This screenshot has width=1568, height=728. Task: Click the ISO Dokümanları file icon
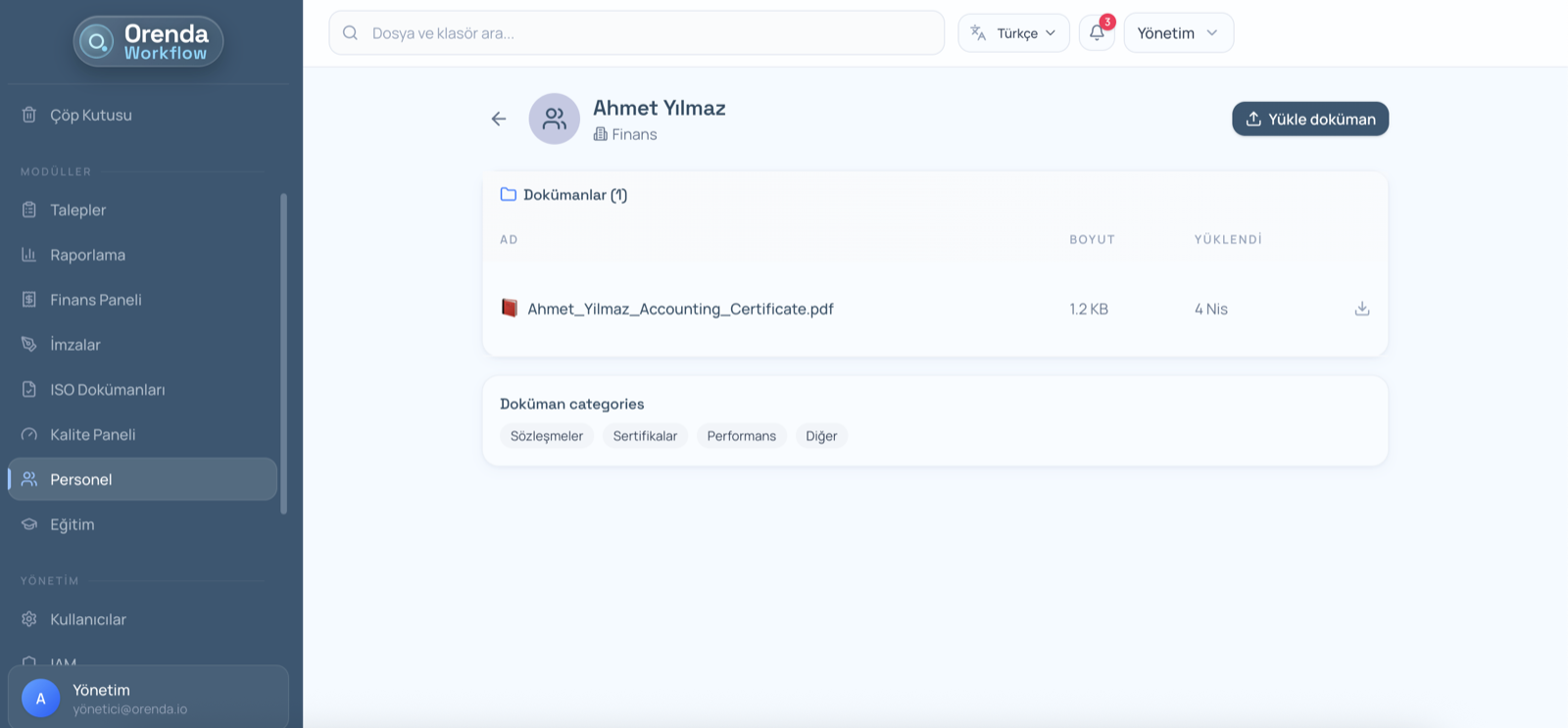point(29,389)
